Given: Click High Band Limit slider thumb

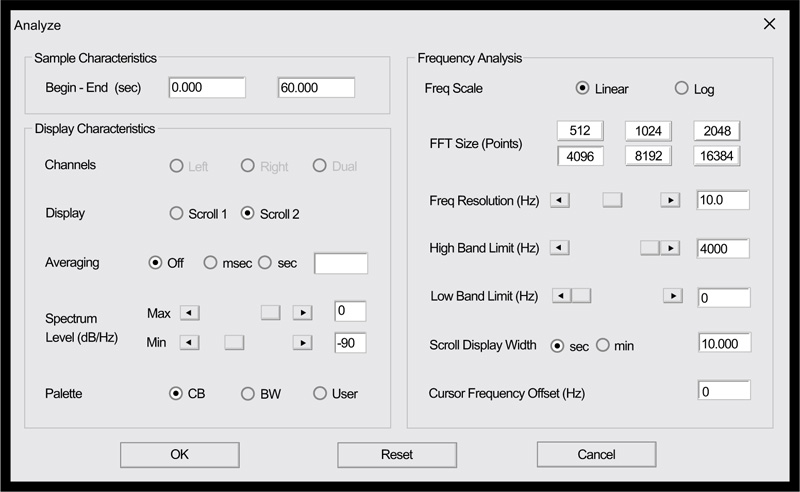Looking at the screenshot, I should 650,248.
